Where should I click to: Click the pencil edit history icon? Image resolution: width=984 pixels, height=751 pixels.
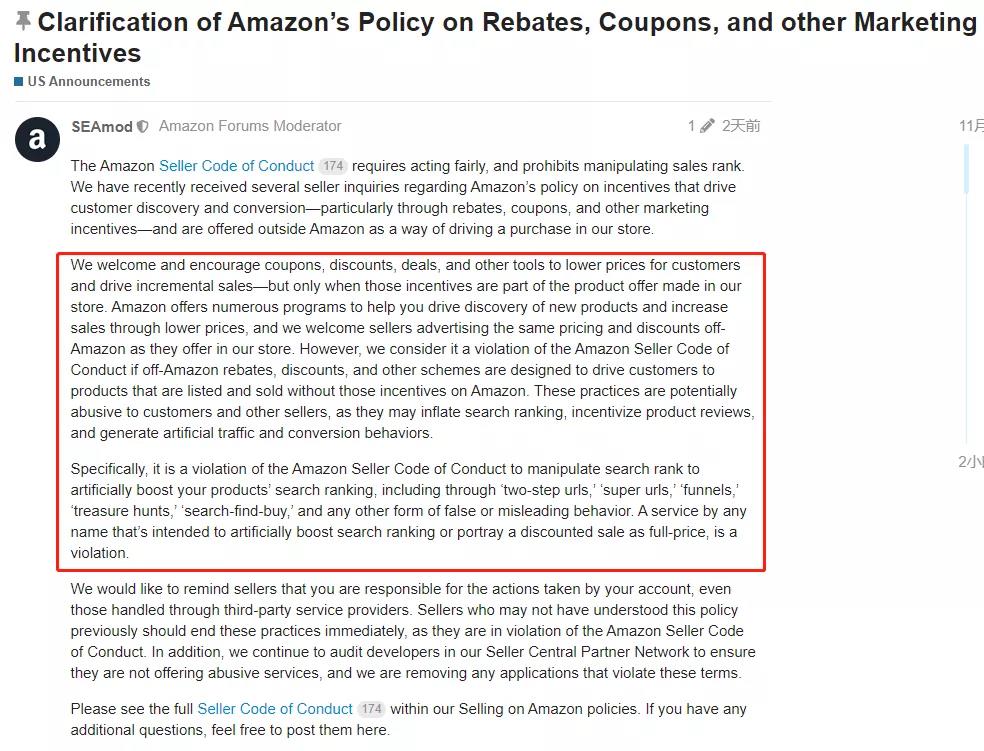point(707,126)
